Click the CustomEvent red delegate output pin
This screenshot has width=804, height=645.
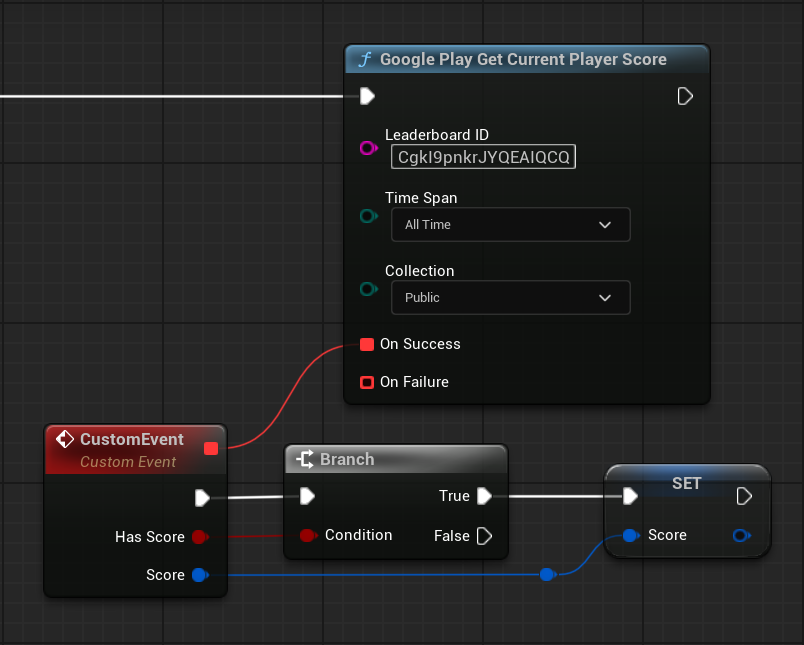(x=210, y=448)
